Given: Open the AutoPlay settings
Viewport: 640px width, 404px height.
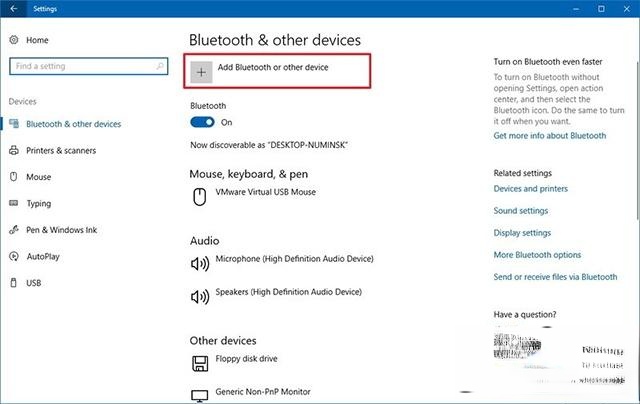Looking at the screenshot, I should (43, 256).
